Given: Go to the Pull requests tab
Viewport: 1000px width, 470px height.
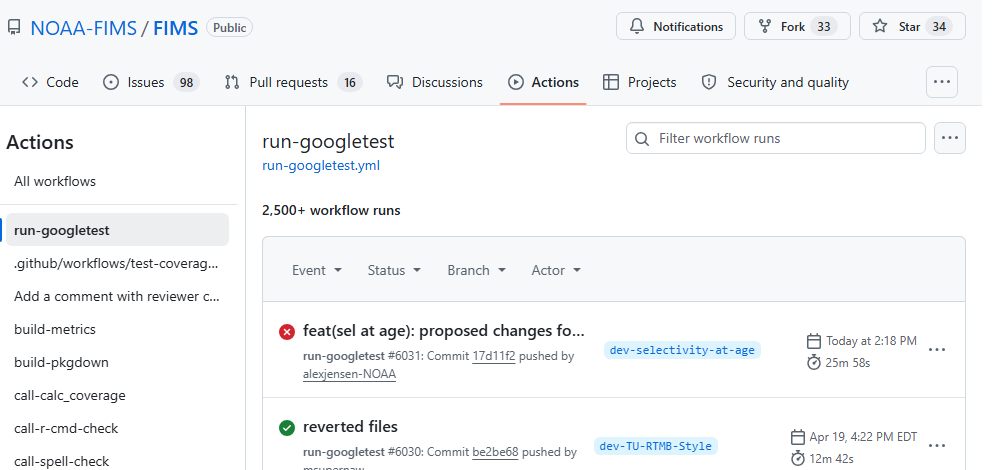Looking at the screenshot, I should [292, 82].
